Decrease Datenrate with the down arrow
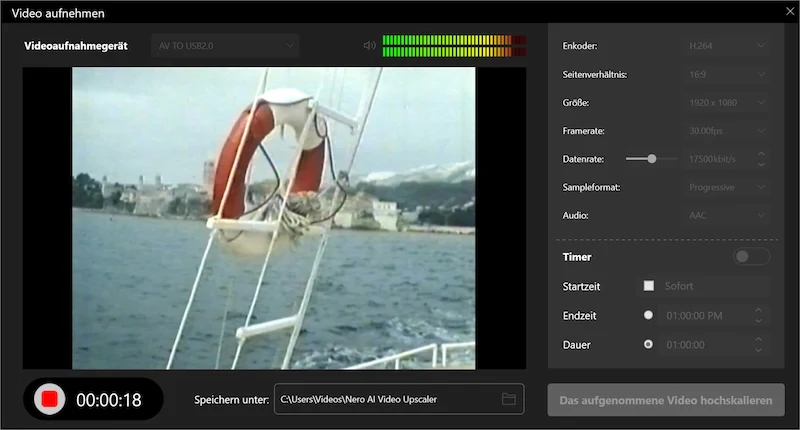Viewport: 800px width, 430px height. tap(761, 164)
